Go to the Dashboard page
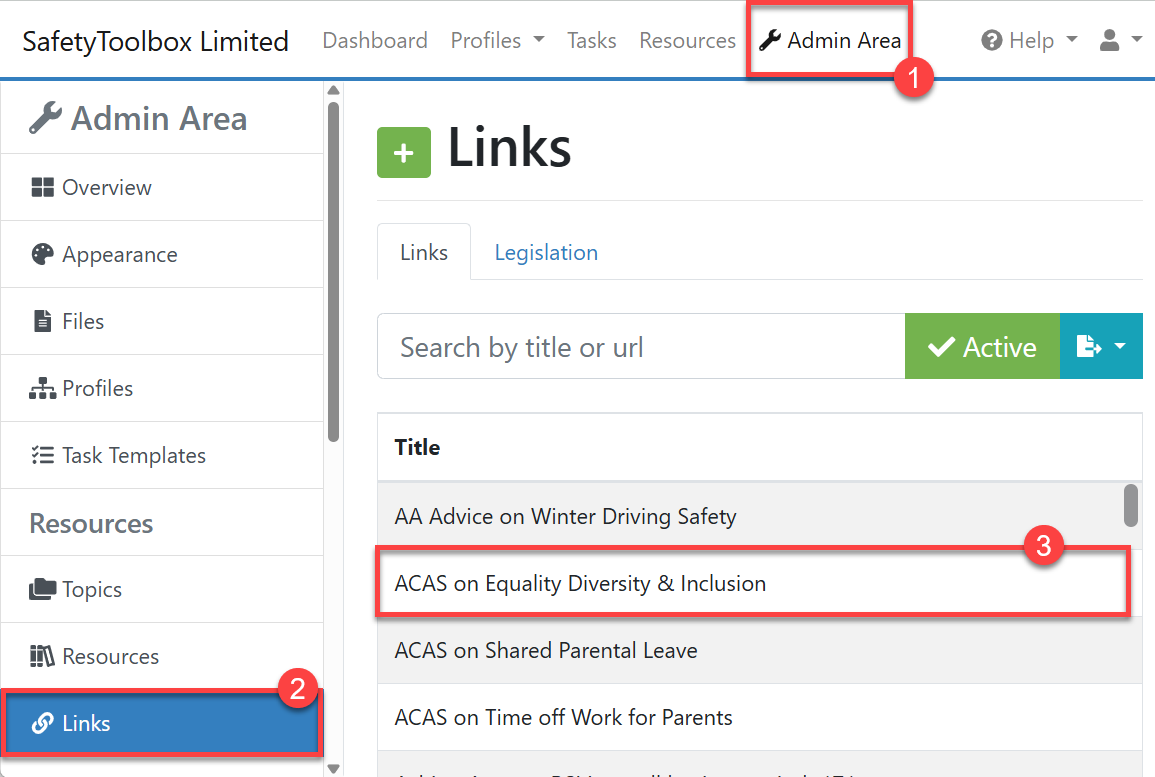Viewport: 1155px width, 777px height. click(375, 41)
